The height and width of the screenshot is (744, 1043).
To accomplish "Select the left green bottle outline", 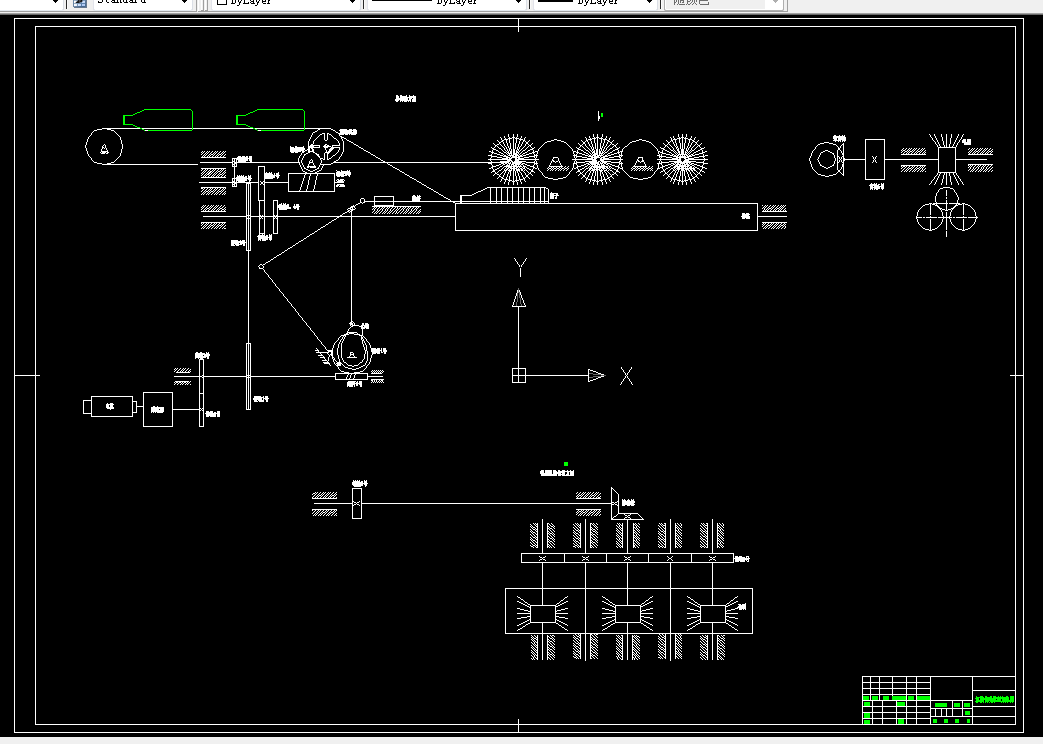I will pos(158,120).
